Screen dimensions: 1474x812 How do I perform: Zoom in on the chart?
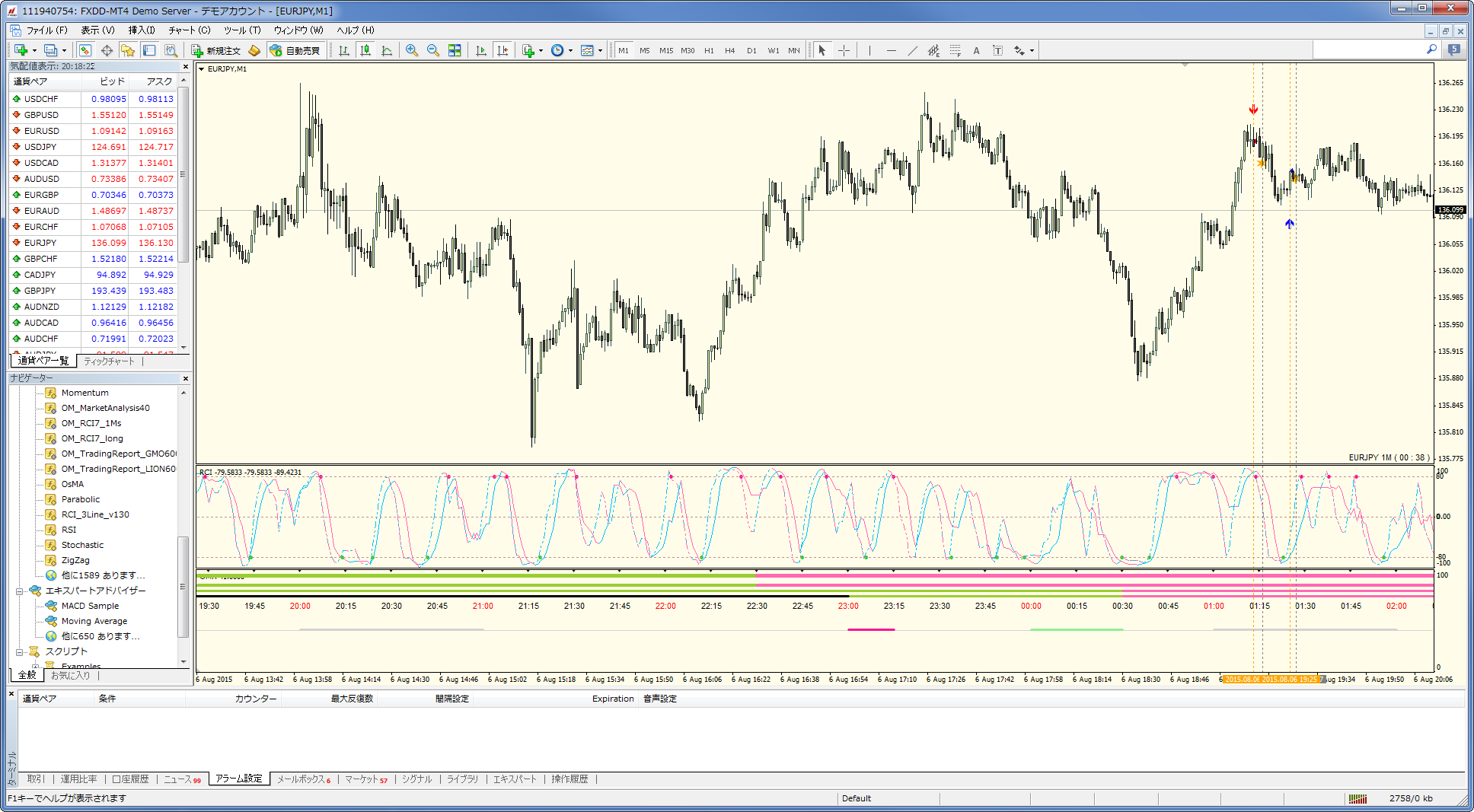tap(412, 50)
